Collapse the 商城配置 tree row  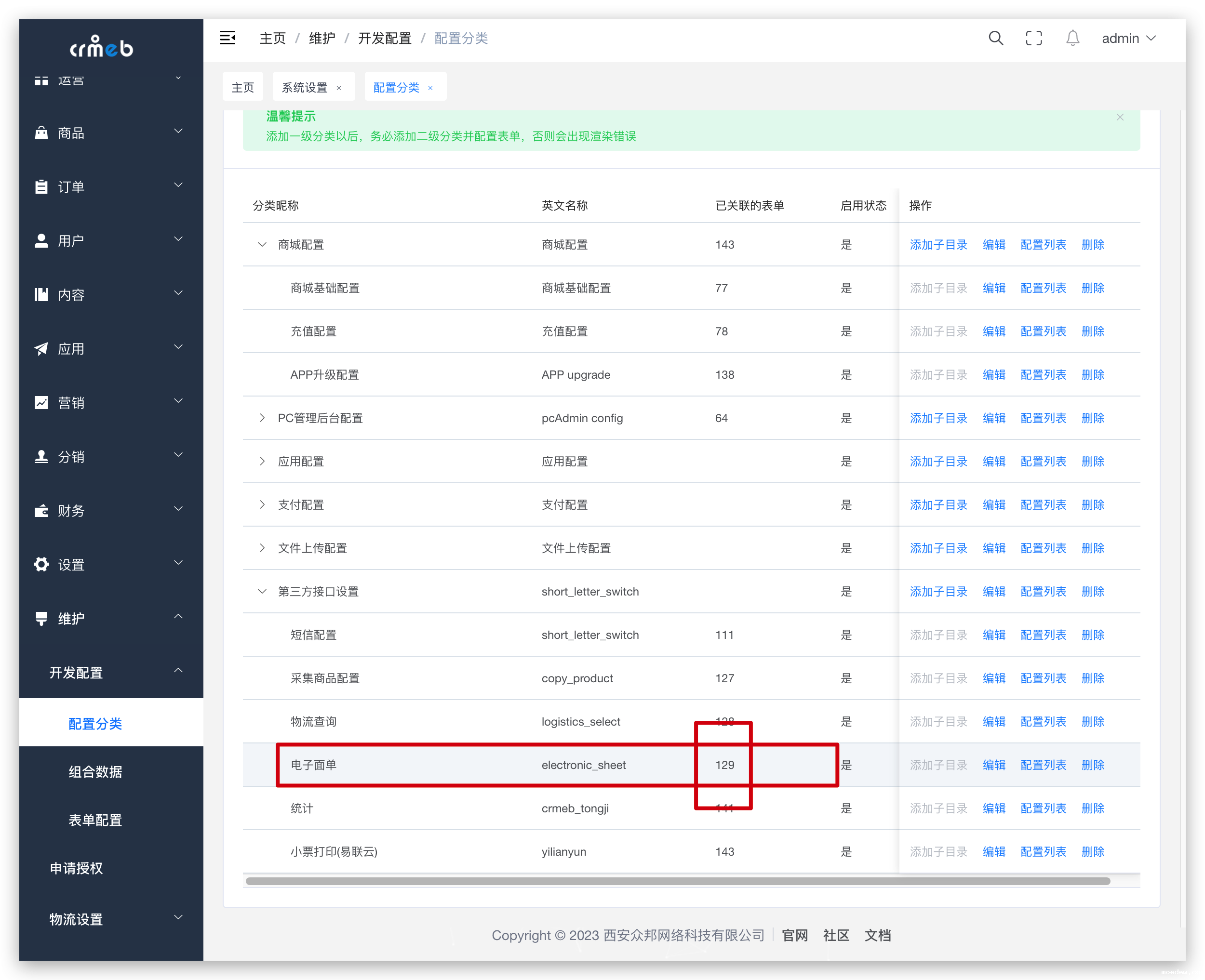[x=262, y=244]
